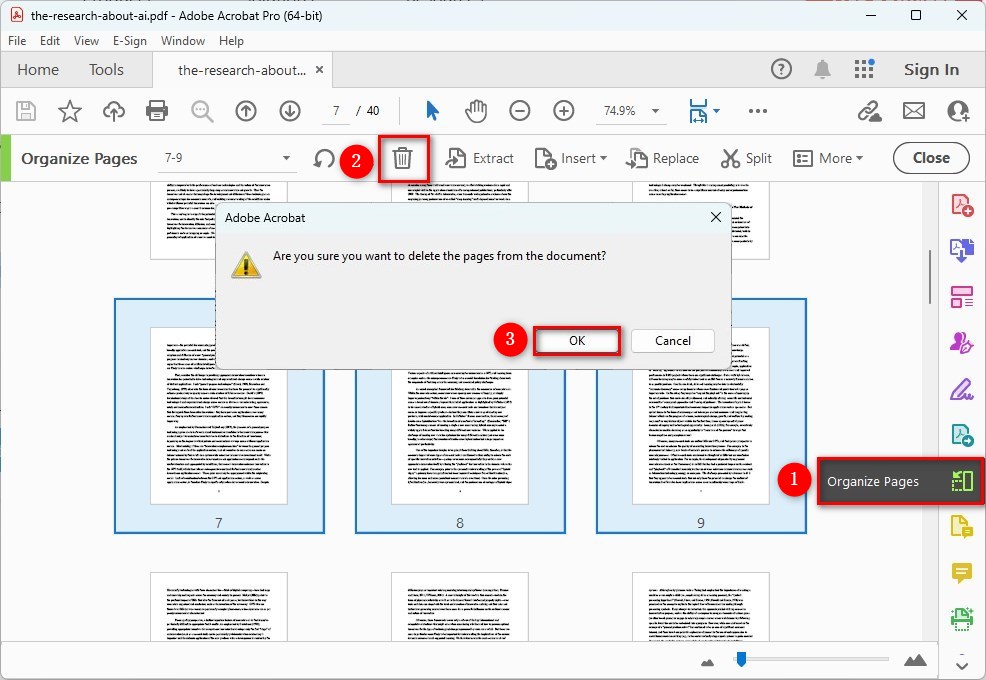Split the document with the scissors icon

[x=746, y=158]
